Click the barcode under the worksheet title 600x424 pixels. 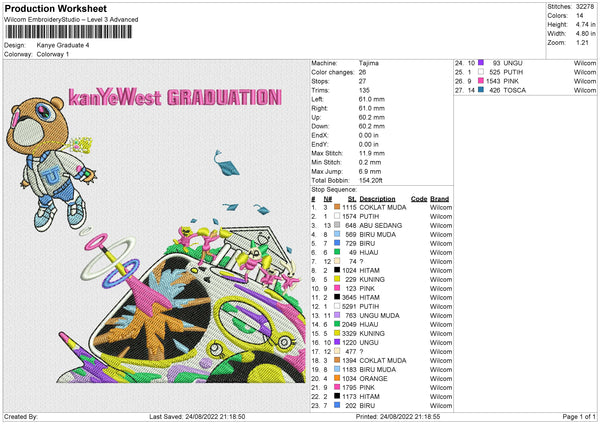pos(69,31)
